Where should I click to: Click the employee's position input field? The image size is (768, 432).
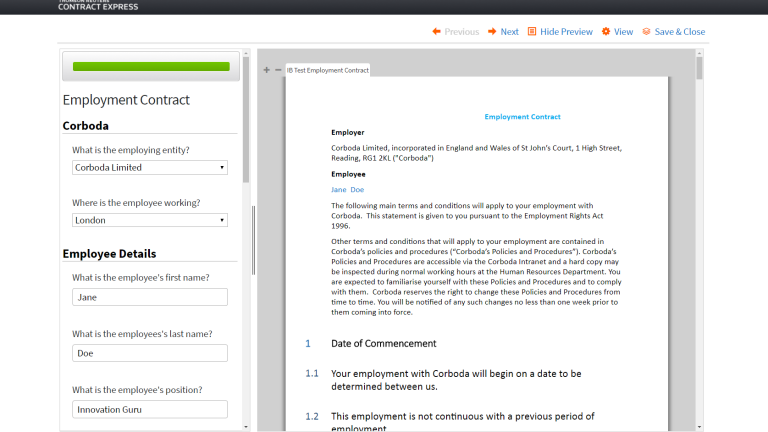pyautogui.click(x=150, y=409)
